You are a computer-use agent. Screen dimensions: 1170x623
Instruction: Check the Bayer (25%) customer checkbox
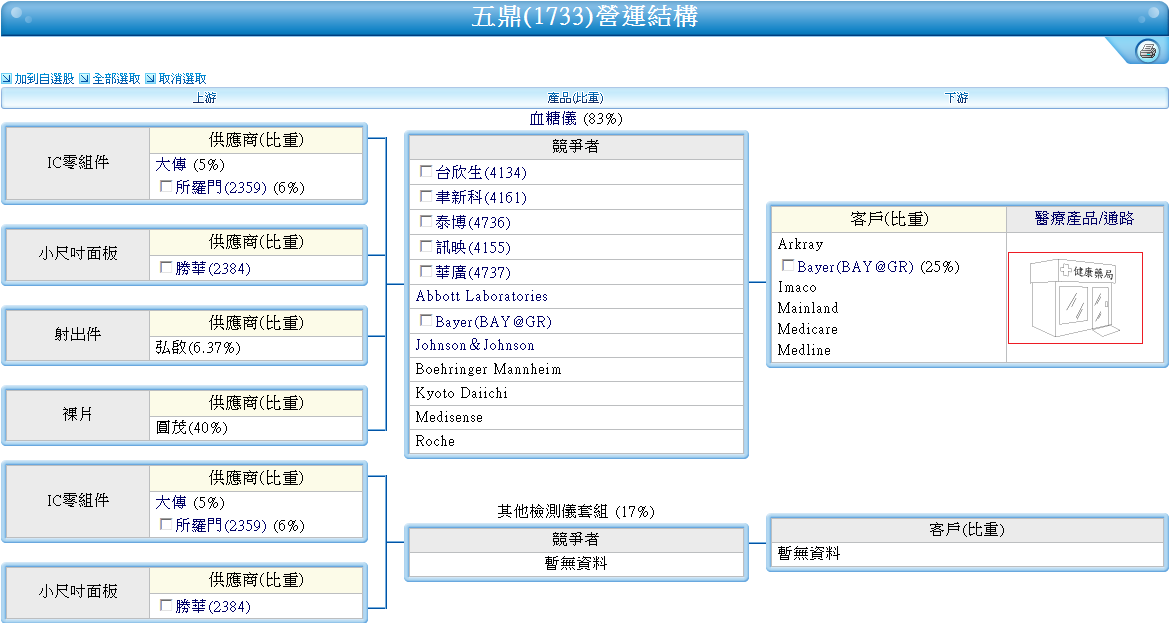pos(788,266)
